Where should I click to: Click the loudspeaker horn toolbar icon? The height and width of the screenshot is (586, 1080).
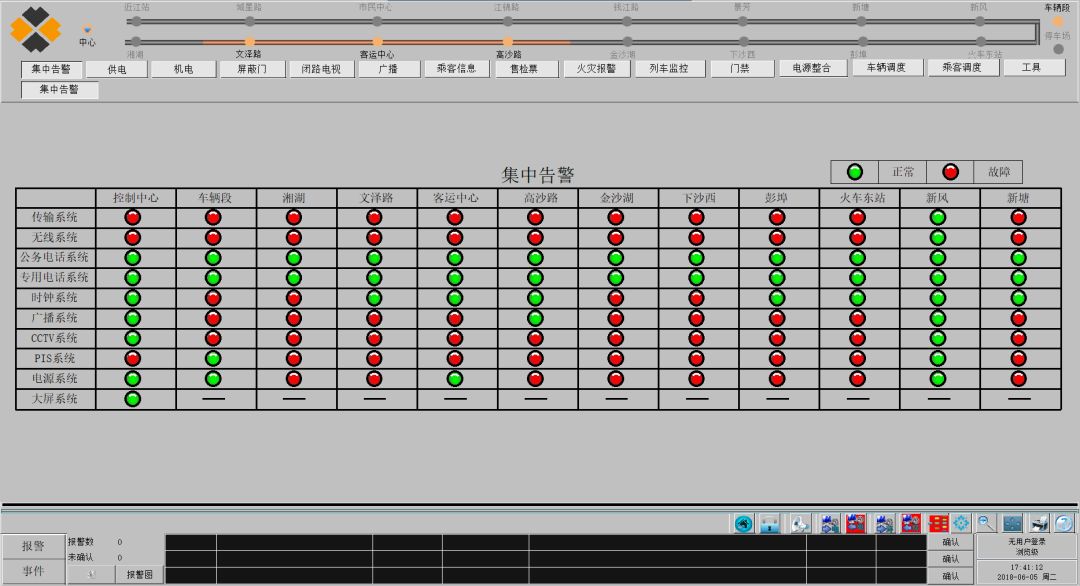point(800,524)
